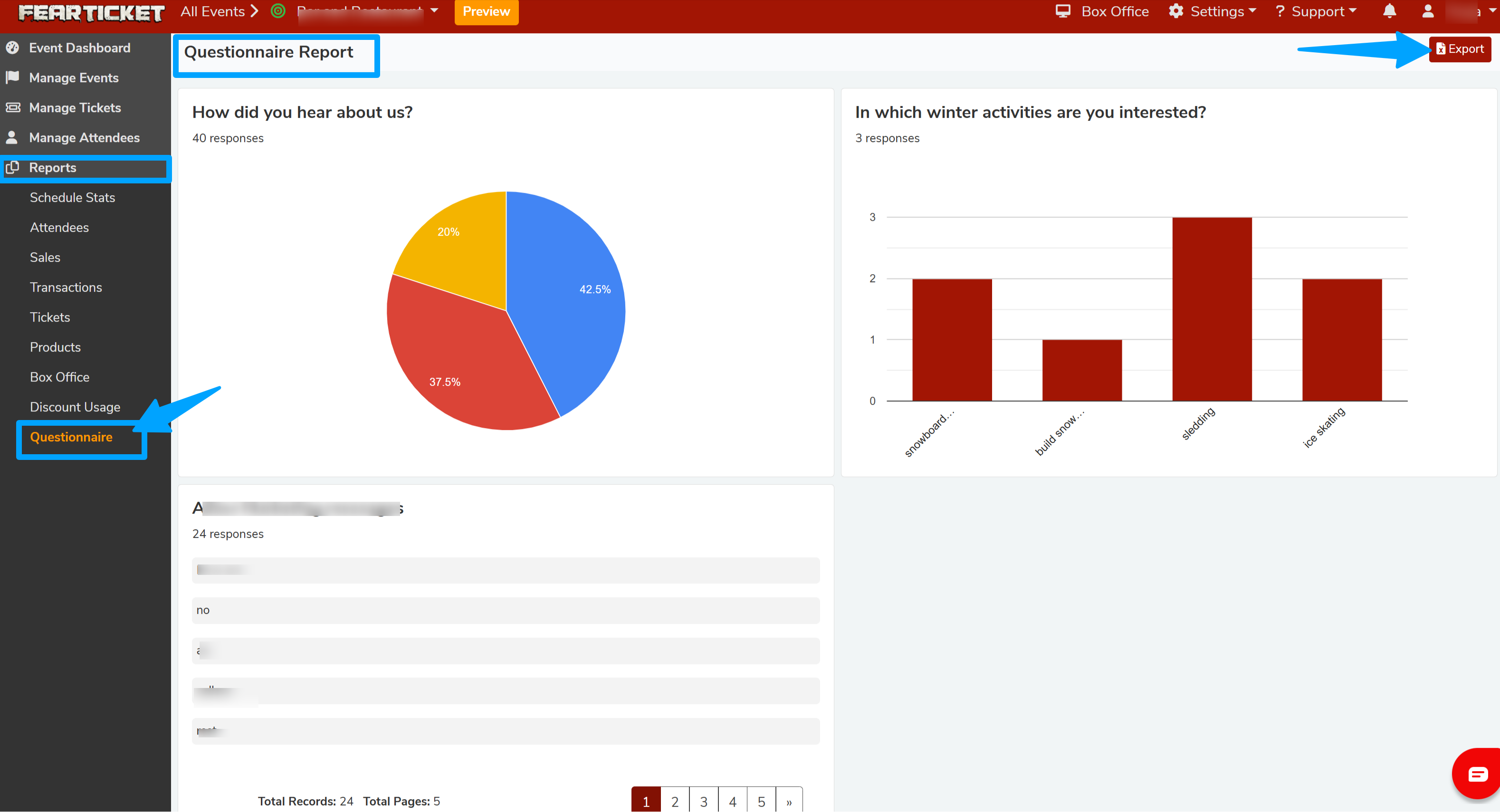Go to page 3 of responses

click(x=703, y=801)
